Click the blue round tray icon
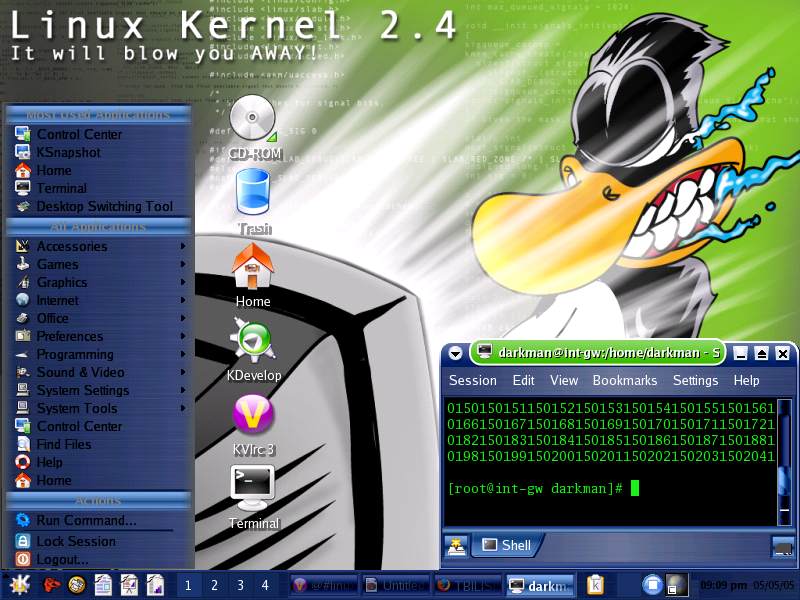 pos(652,585)
